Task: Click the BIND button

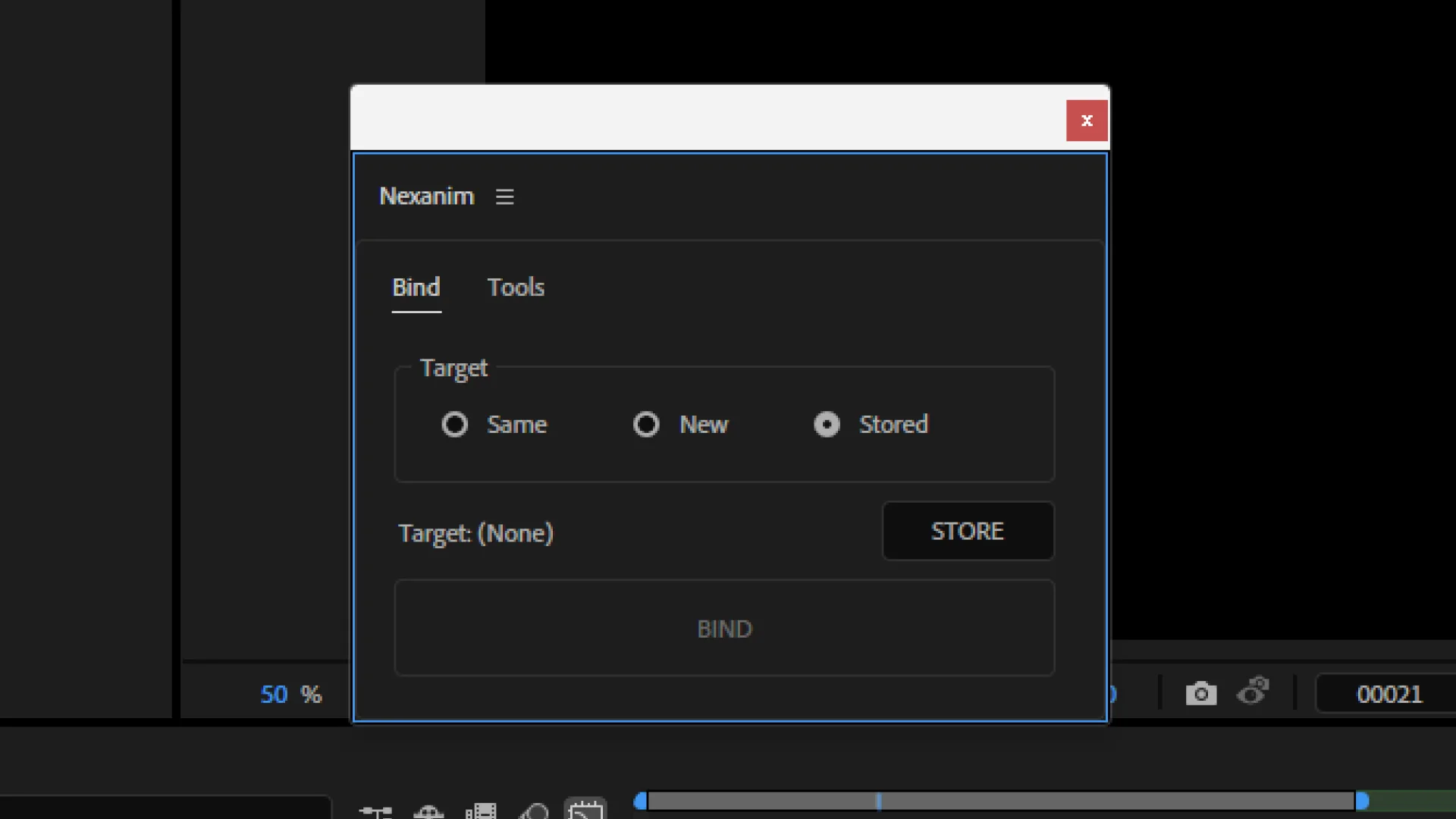Action: tap(723, 628)
